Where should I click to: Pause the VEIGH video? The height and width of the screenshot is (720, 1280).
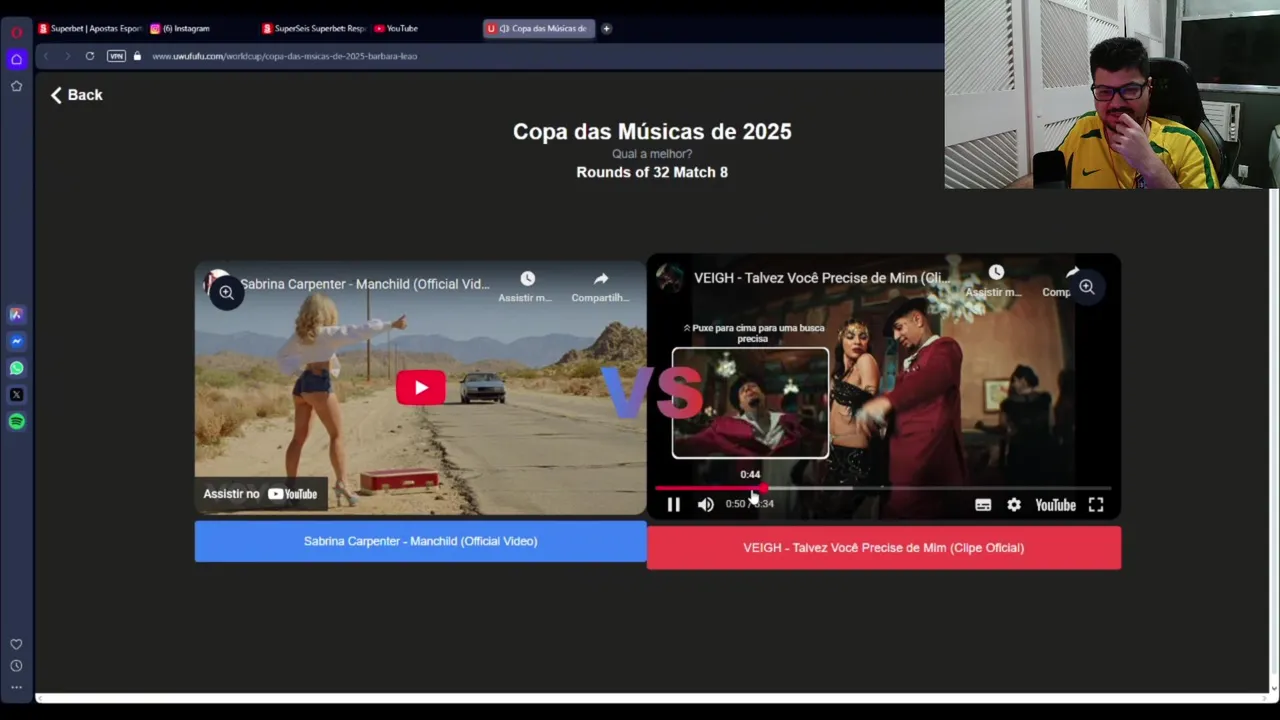[673, 505]
